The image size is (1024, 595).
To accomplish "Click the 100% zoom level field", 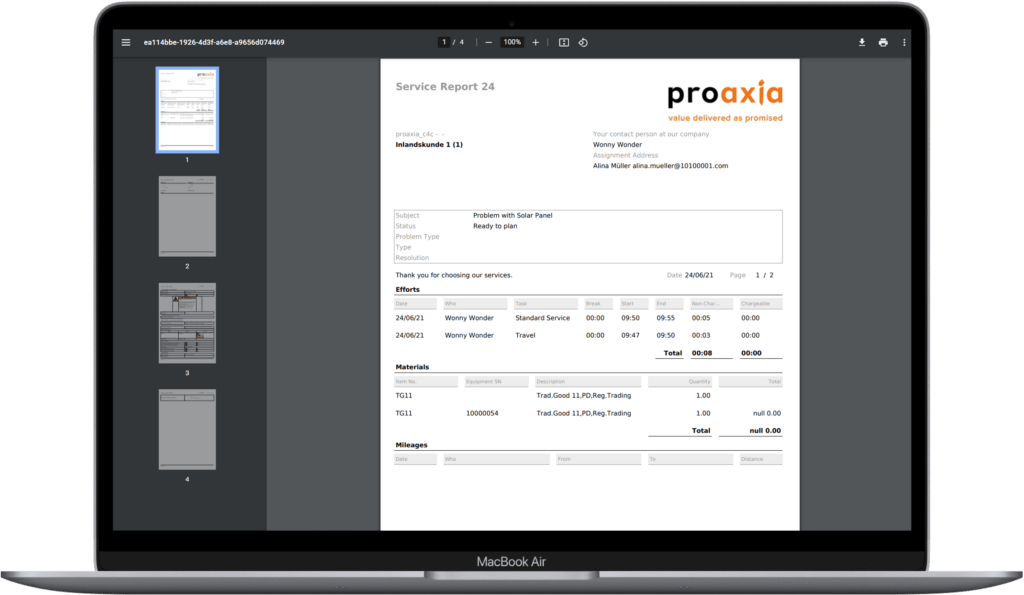I will pyautogui.click(x=512, y=42).
